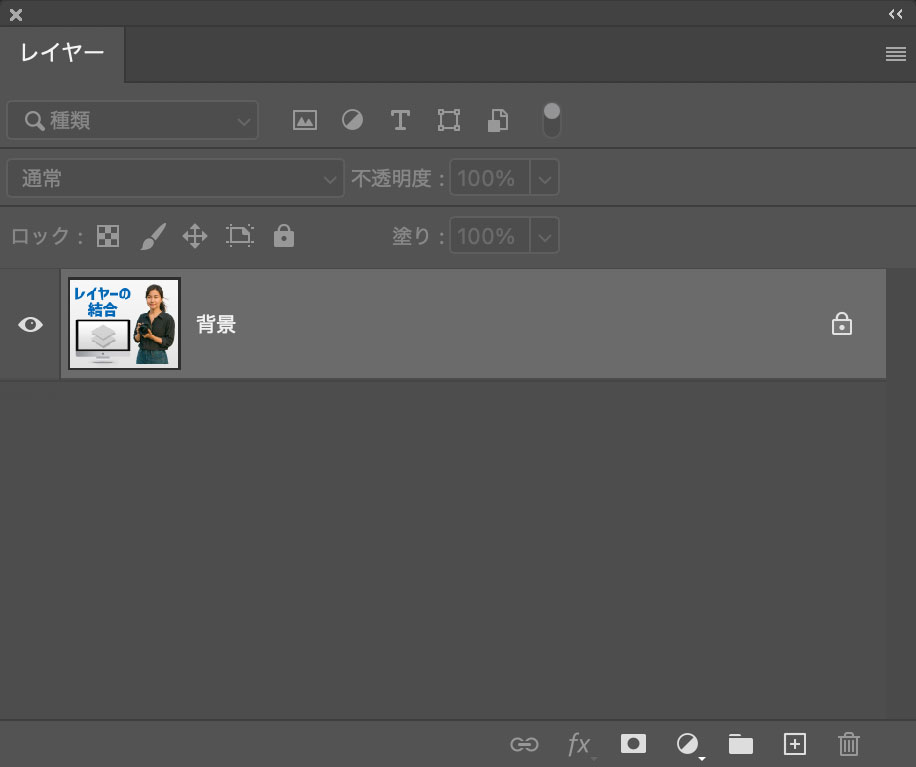Open the 塗り fill slider arrow

544,236
